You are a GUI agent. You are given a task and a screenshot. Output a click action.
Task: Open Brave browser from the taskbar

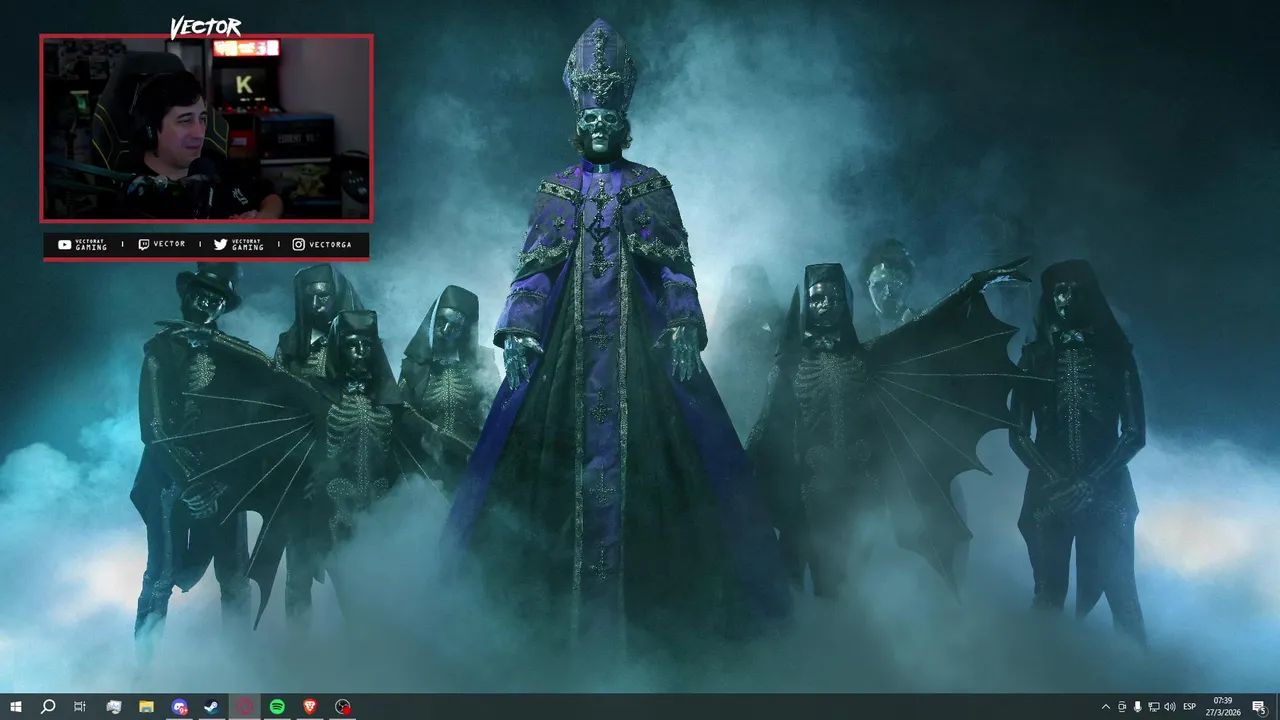coord(309,707)
